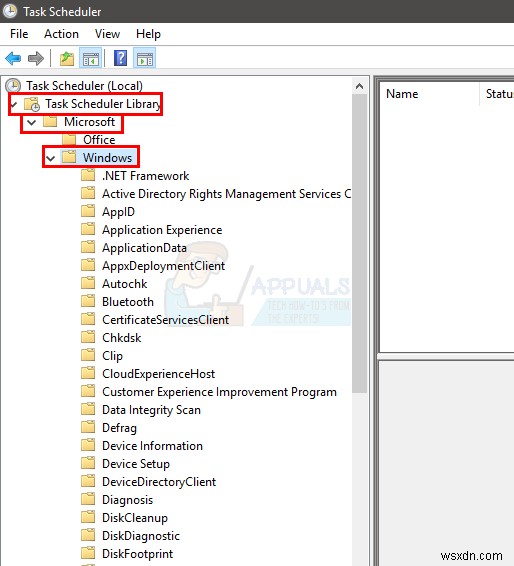This screenshot has width=514, height=566.
Task: Select the Device Information folder
Action: coord(152,446)
